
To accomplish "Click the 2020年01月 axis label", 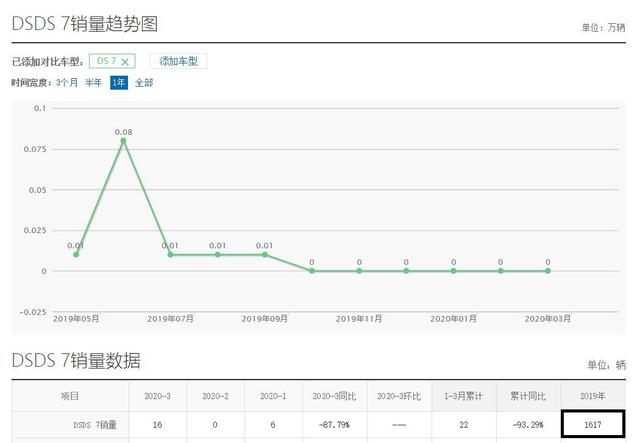I will pyautogui.click(x=453, y=318).
